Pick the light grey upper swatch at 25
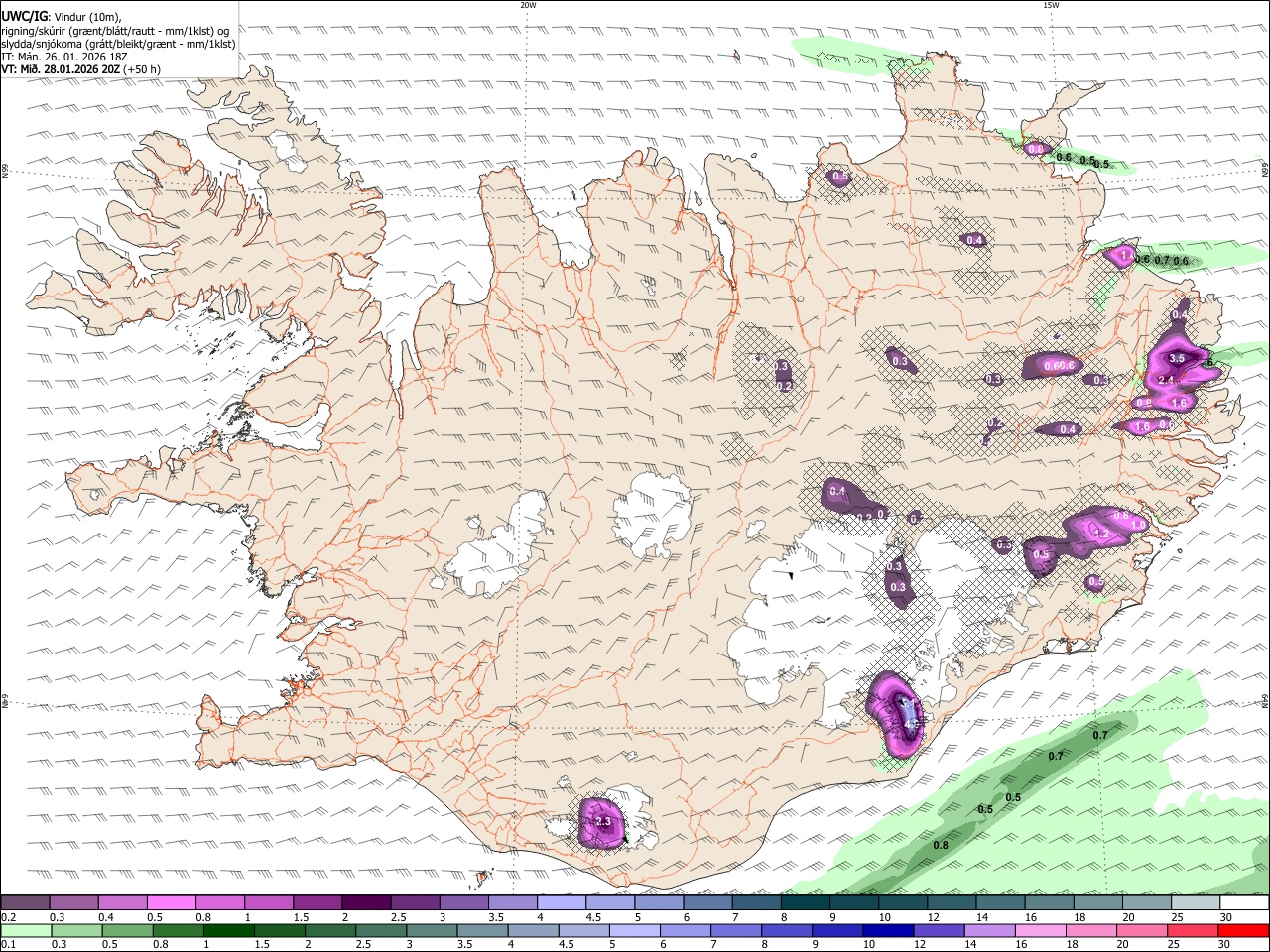The height and width of the screenshot is (952, 1270). pos(1197,902)
